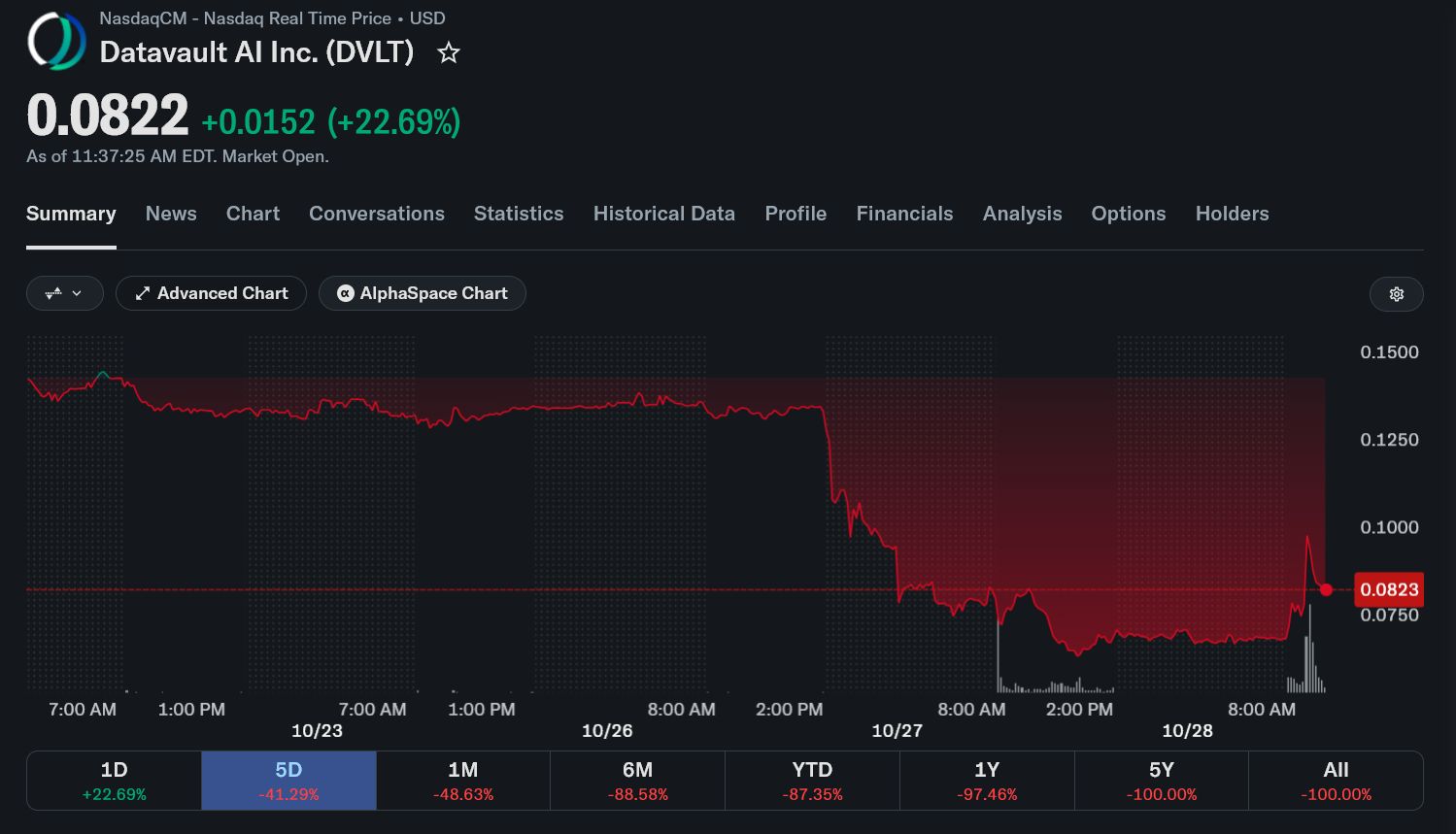This screenshot has height=834, width=1456.
Task: Select the 1D time range
Action: tap(115, 781)
